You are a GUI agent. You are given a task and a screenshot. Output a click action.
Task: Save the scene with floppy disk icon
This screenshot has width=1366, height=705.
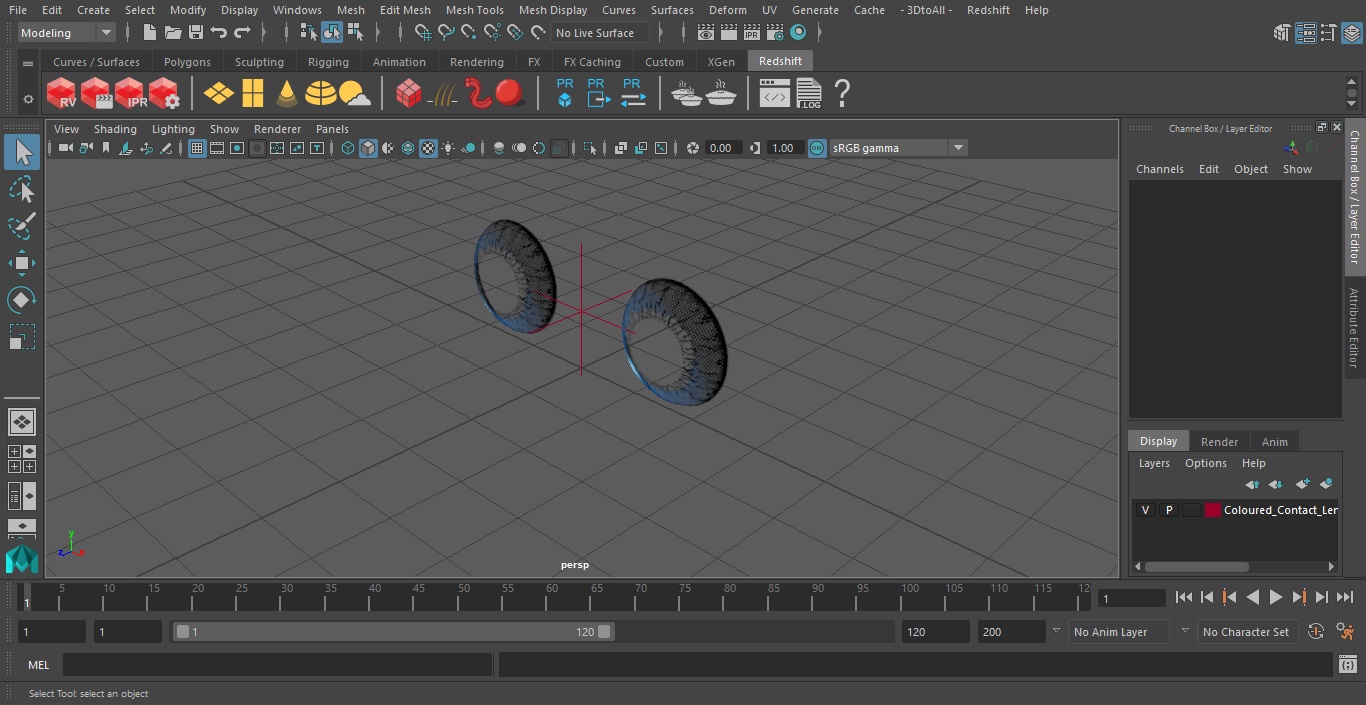click(196, 33)
